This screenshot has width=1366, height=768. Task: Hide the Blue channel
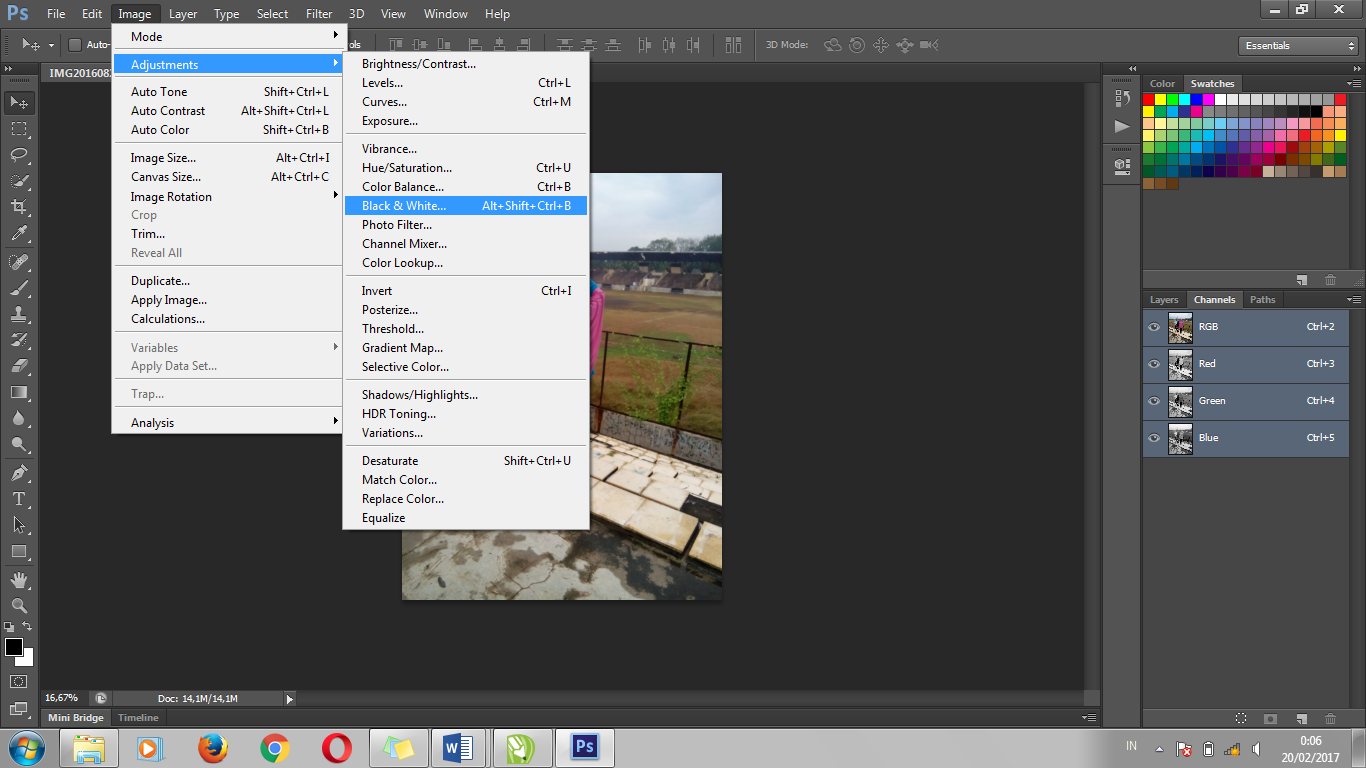pos(1153,437)
